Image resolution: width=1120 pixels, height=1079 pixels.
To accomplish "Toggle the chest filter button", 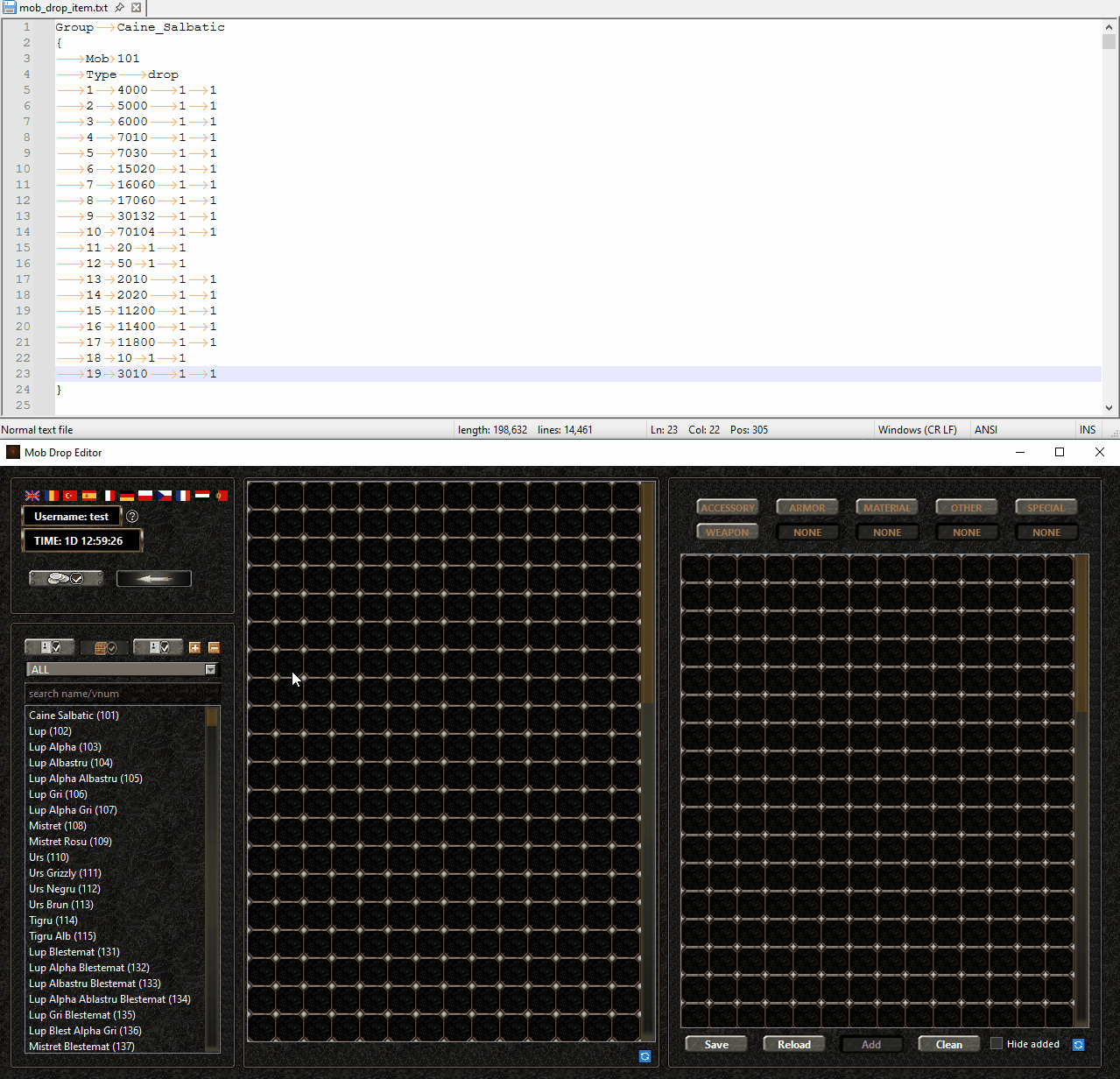I will click(105, 648).
